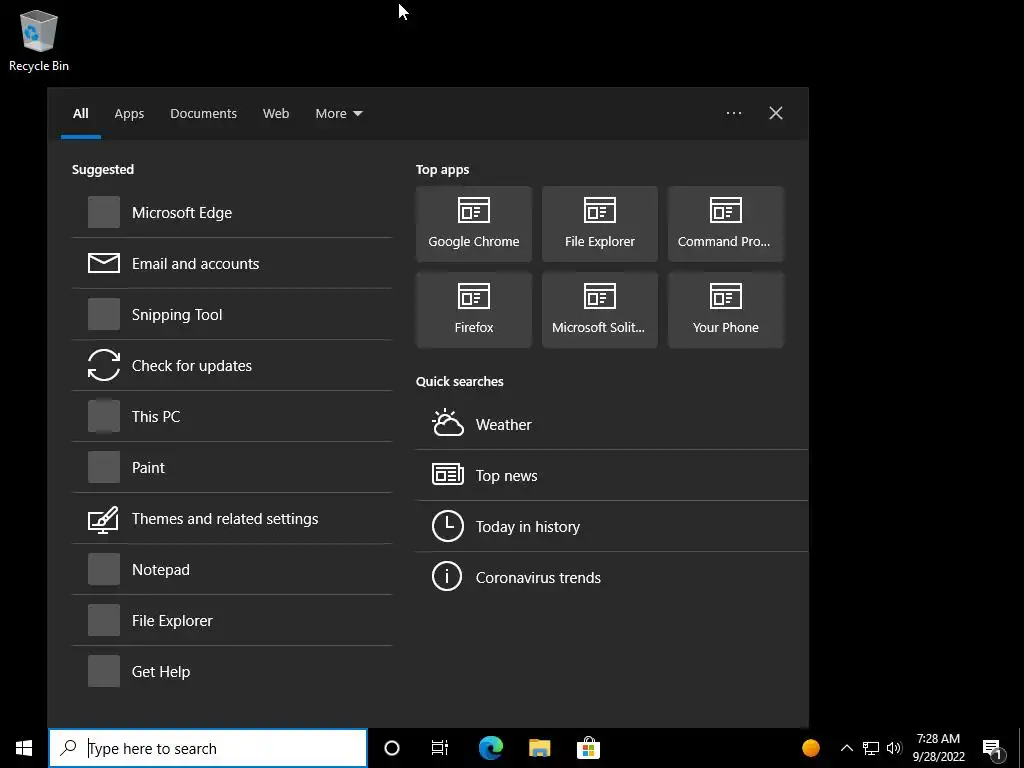Open Command Prompt top app tile
Screen dimensions: 1024x768
[726, 224]
